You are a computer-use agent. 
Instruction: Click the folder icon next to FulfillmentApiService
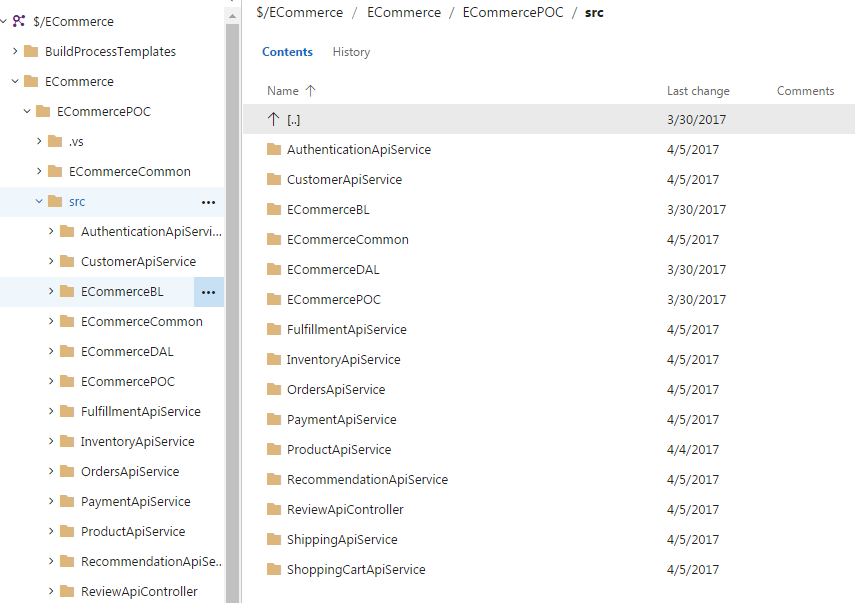click(273, 329)
